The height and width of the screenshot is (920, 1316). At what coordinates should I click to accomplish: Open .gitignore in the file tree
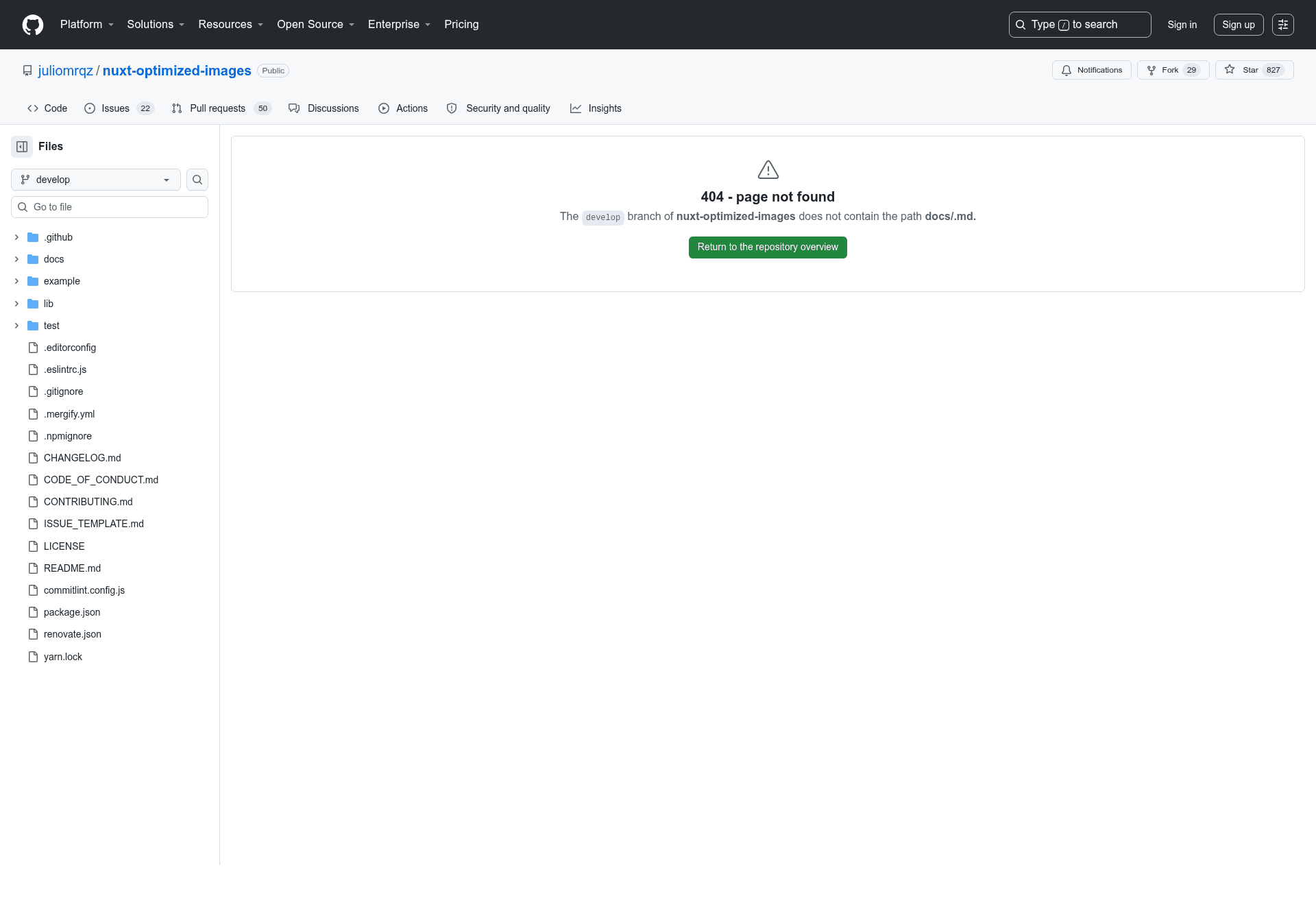pyautogui.click(x=110, y=391)
